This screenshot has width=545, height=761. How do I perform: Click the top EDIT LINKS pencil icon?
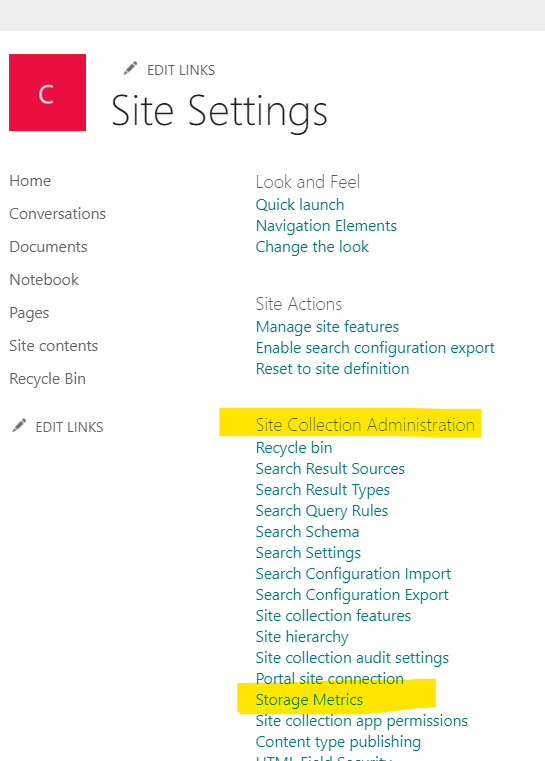coord(130,68)
